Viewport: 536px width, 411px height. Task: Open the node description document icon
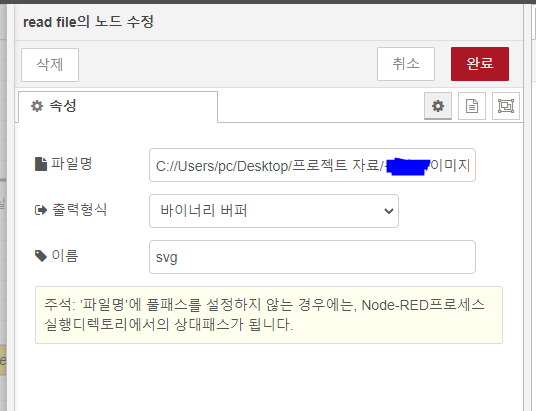[x=472, y=106]
